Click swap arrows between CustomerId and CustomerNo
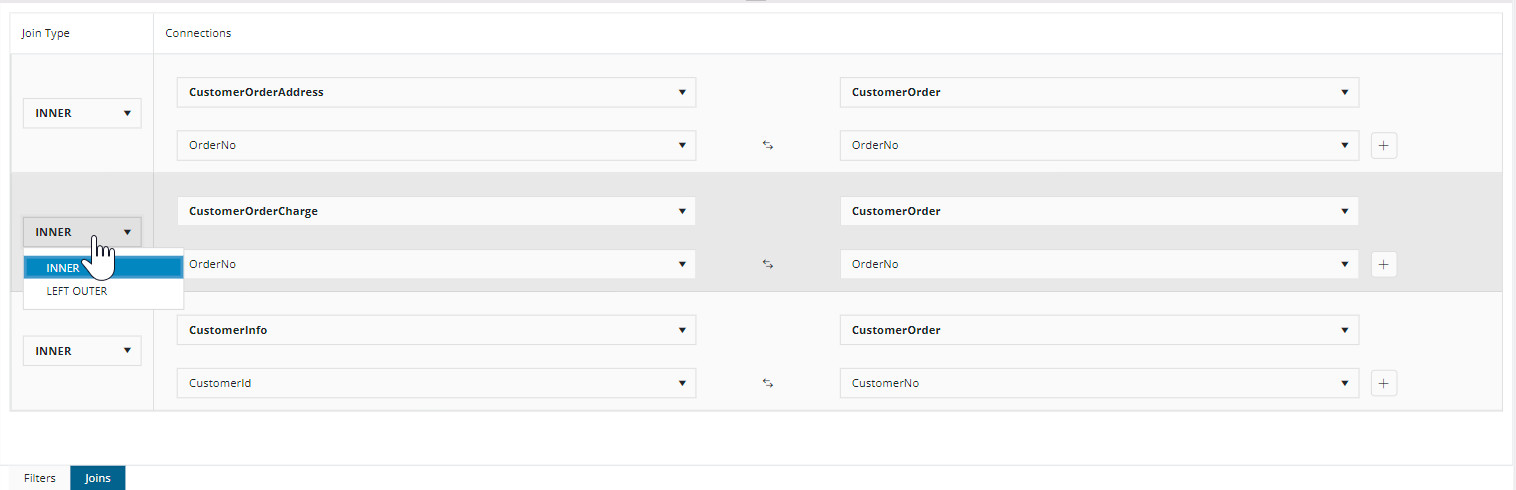Viewport: 1516px width, 490px height. pyautogui.click(x=768, y=384)
